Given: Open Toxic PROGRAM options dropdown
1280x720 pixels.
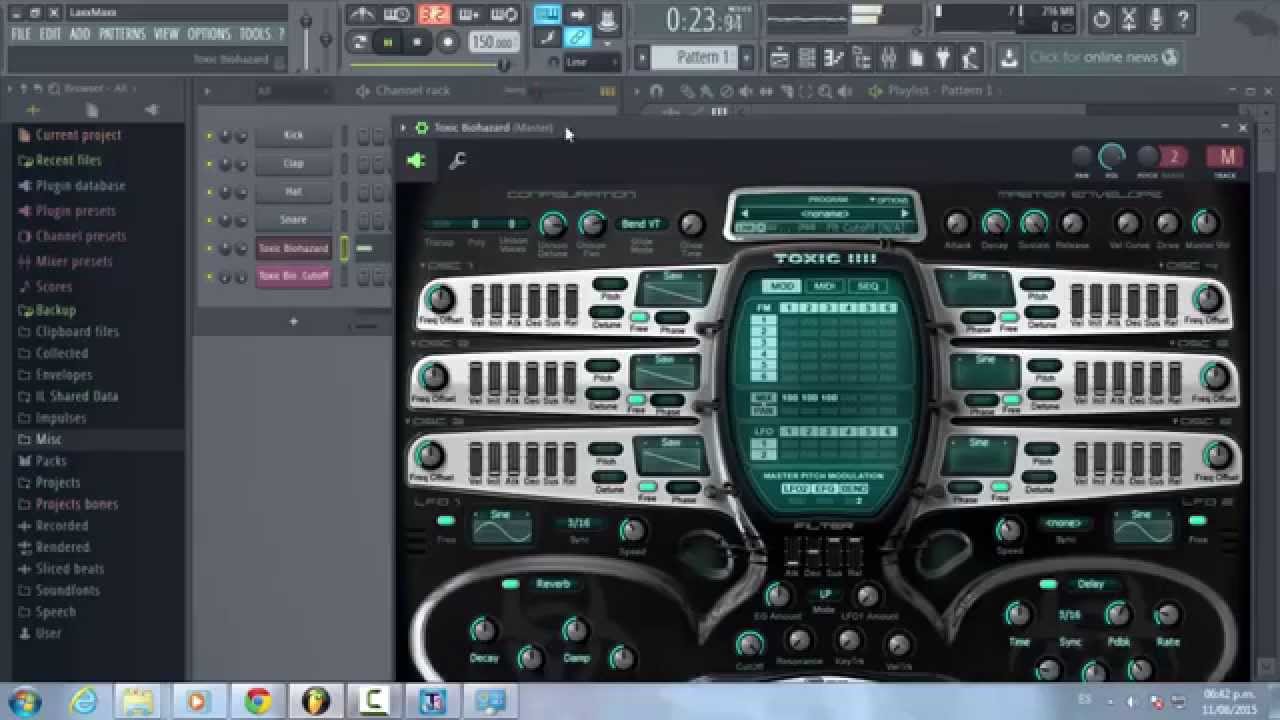Looking at the screenshot, I should pos(888,200).
